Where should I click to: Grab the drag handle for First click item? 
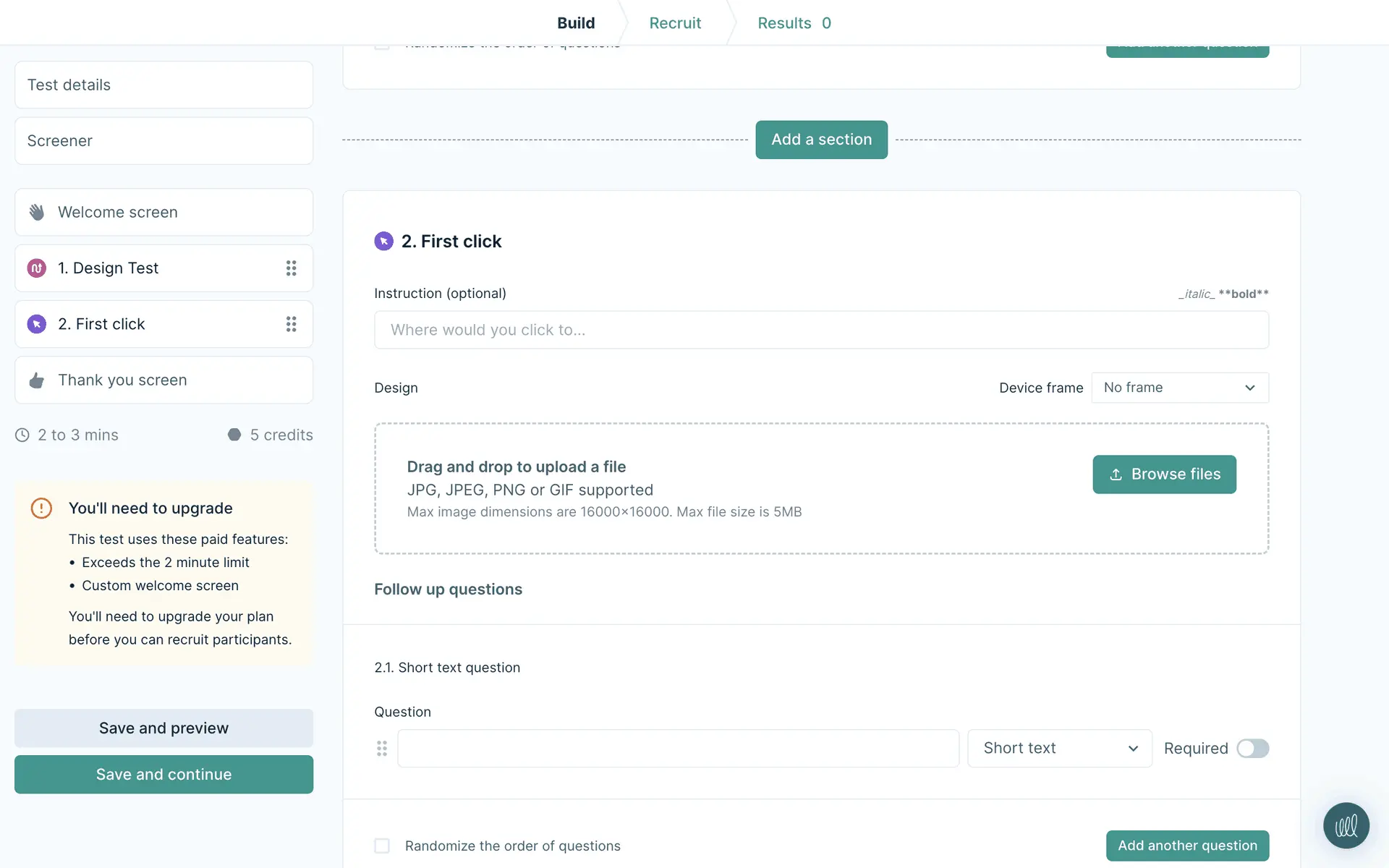(x=291, y=324)
